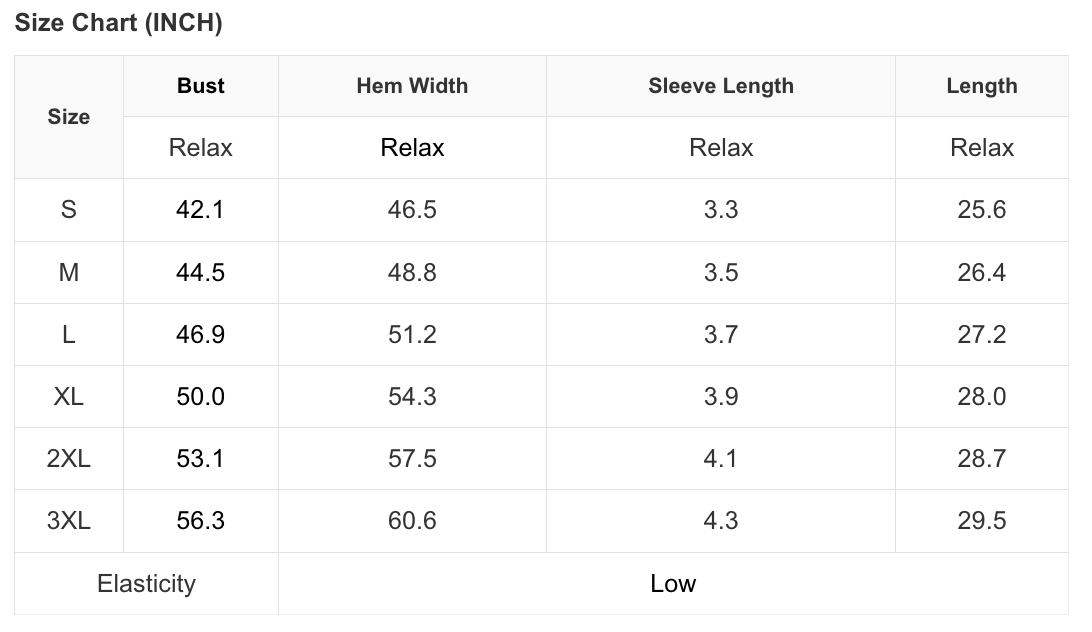
Task: Click the Size Chart (INCH) heading
Action: coord(118,22)
